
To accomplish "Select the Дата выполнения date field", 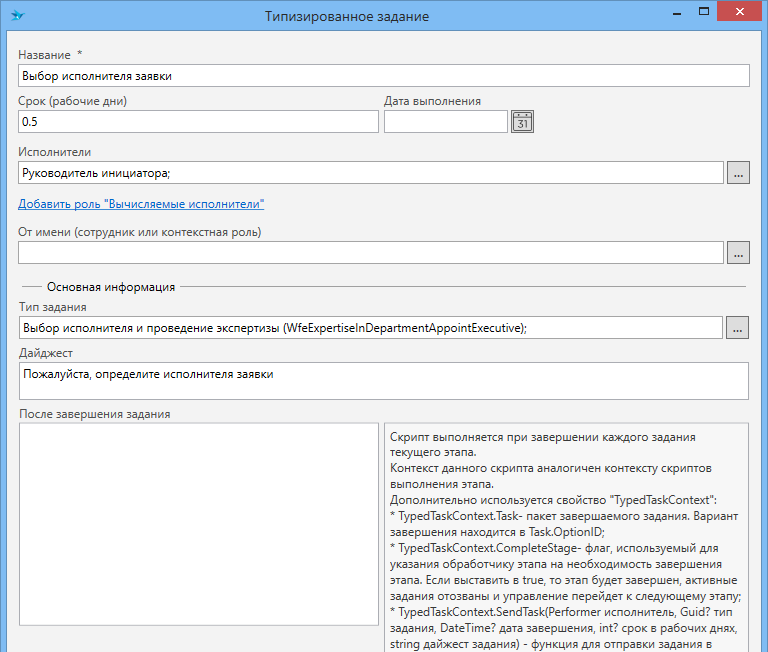I will click(x=445, y=121).
